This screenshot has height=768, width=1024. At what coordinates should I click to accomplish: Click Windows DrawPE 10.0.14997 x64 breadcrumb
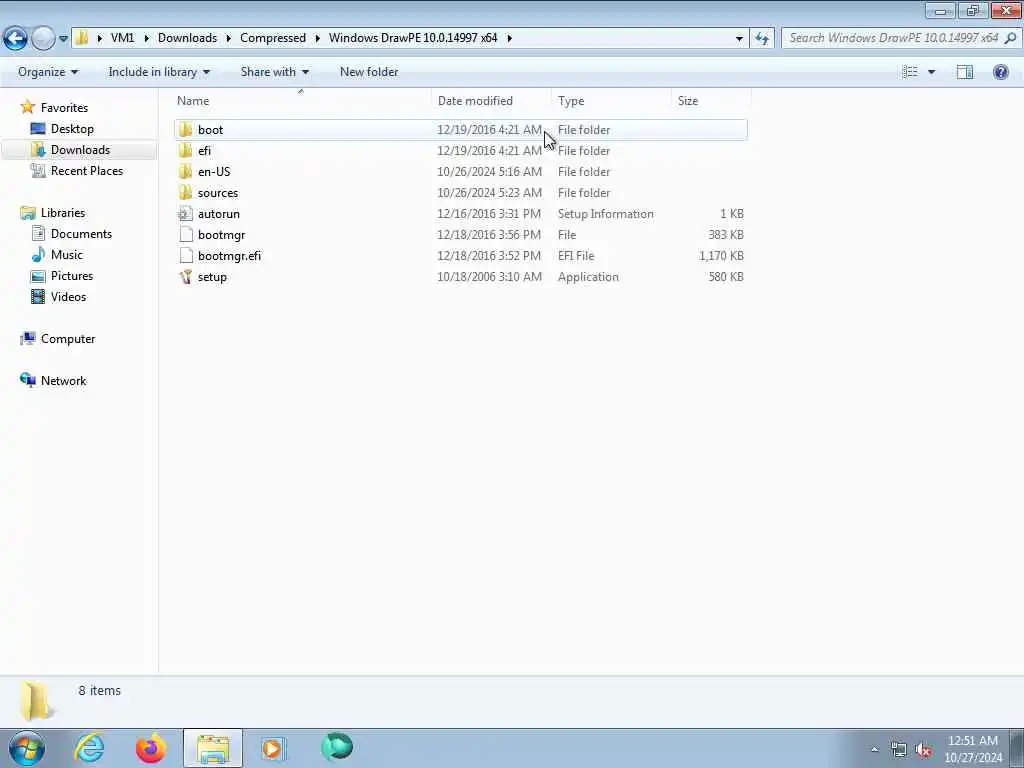413,38
